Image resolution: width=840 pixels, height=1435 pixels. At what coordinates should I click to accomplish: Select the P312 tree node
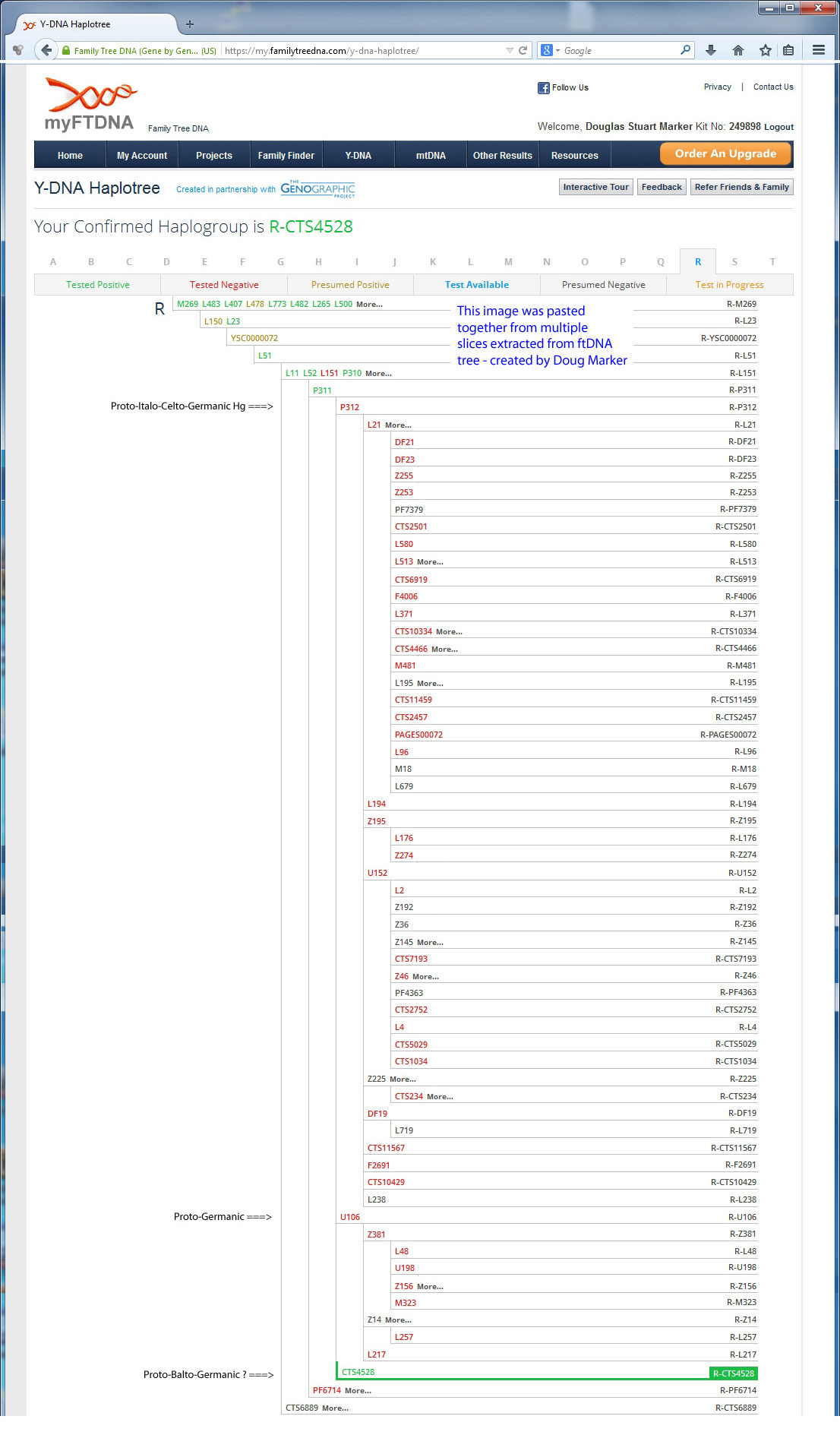click(349, 407)
